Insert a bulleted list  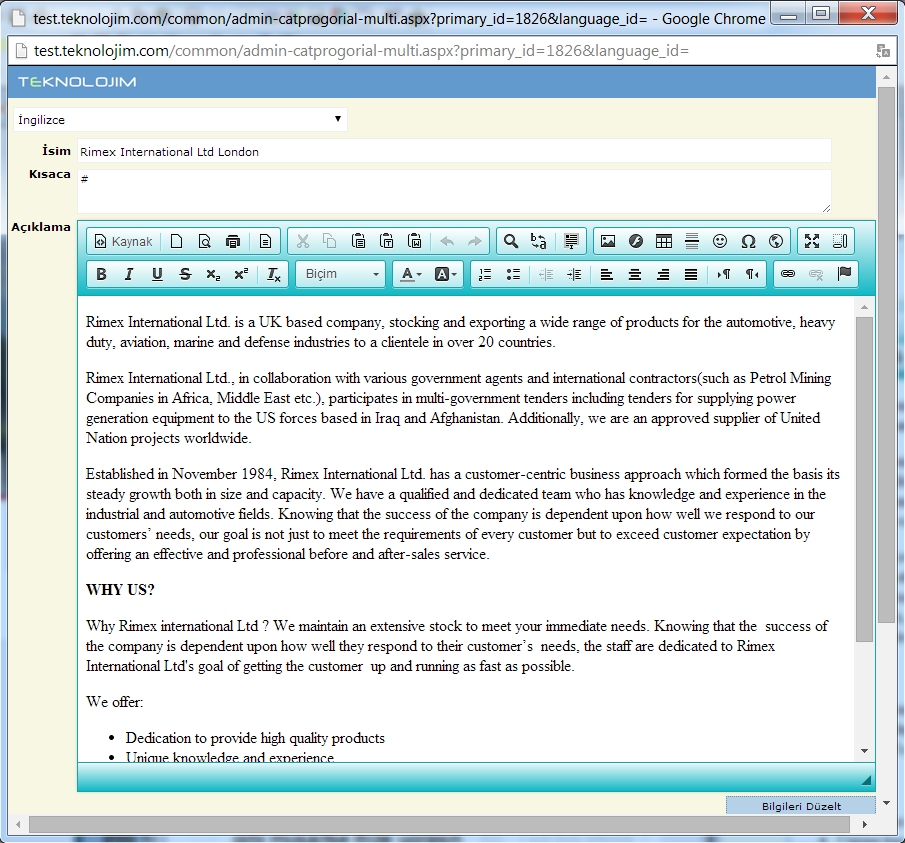click(x=513, y=274)
